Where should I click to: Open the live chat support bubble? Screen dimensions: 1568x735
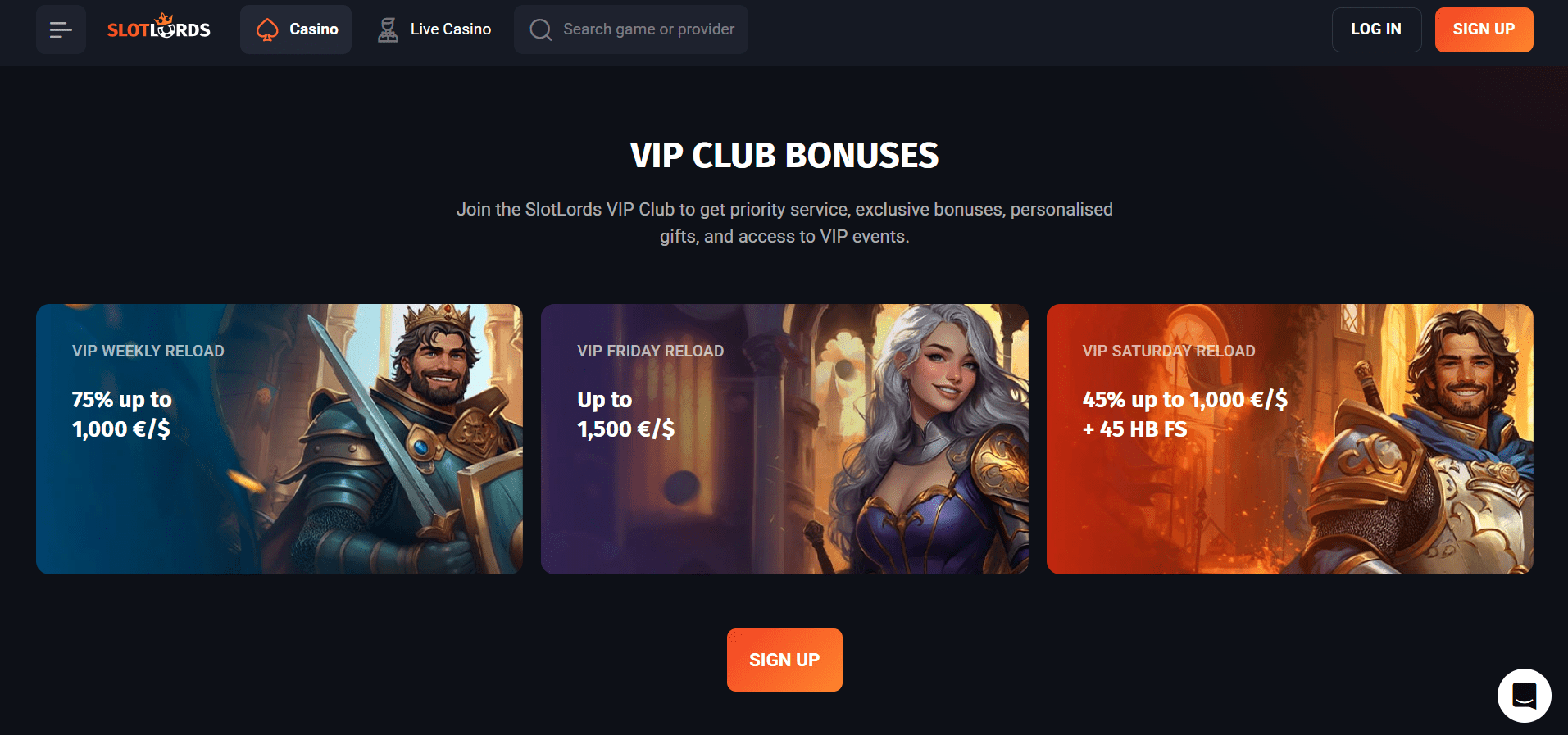pyautogui.click(x=1524, y=696)
